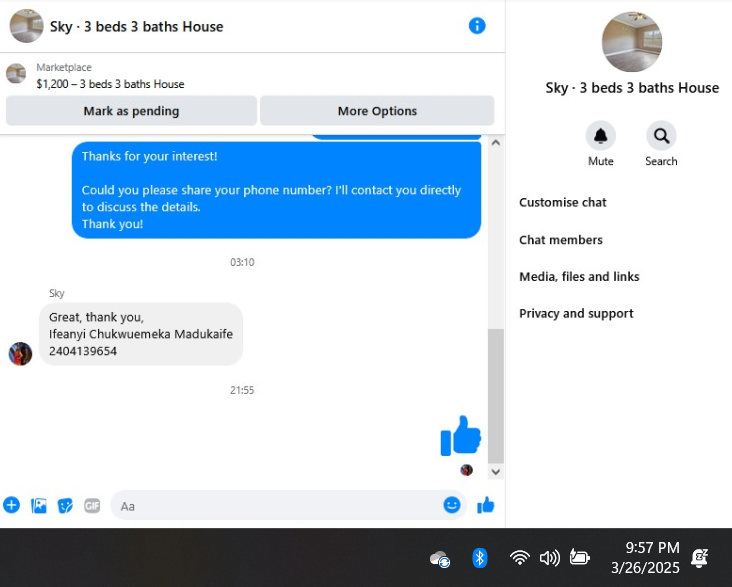This screenshot has height=587, width=732.
Task: Open the GIF picker
Action: (92, 505)
